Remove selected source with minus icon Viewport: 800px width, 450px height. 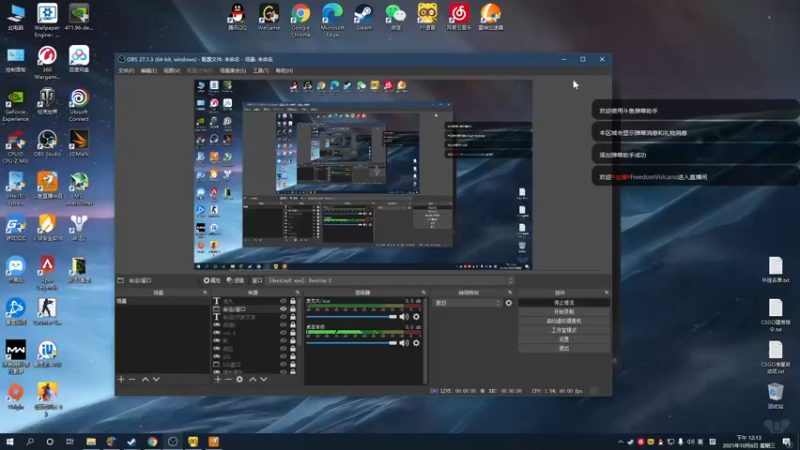pos(229,379)
